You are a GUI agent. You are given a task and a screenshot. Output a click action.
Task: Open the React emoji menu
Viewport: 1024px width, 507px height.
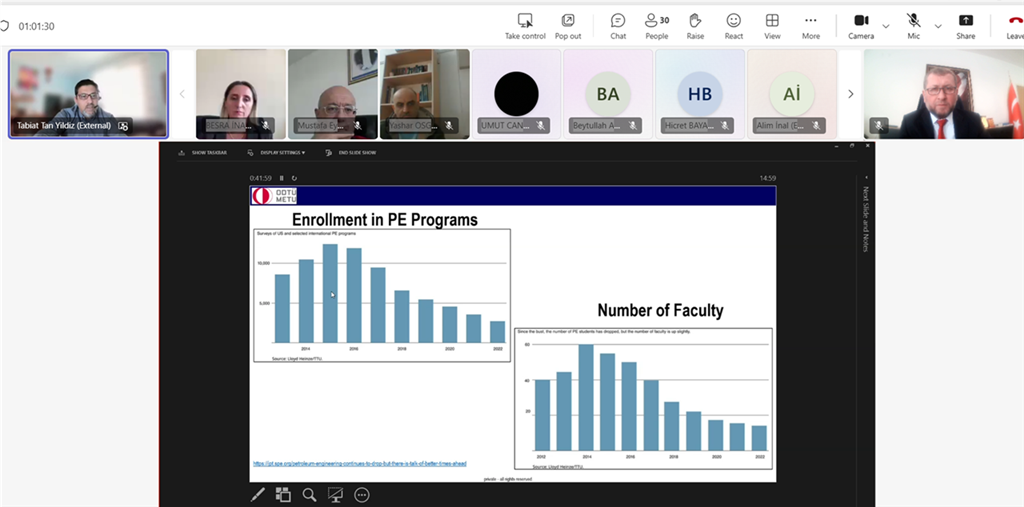pos(734,26)
